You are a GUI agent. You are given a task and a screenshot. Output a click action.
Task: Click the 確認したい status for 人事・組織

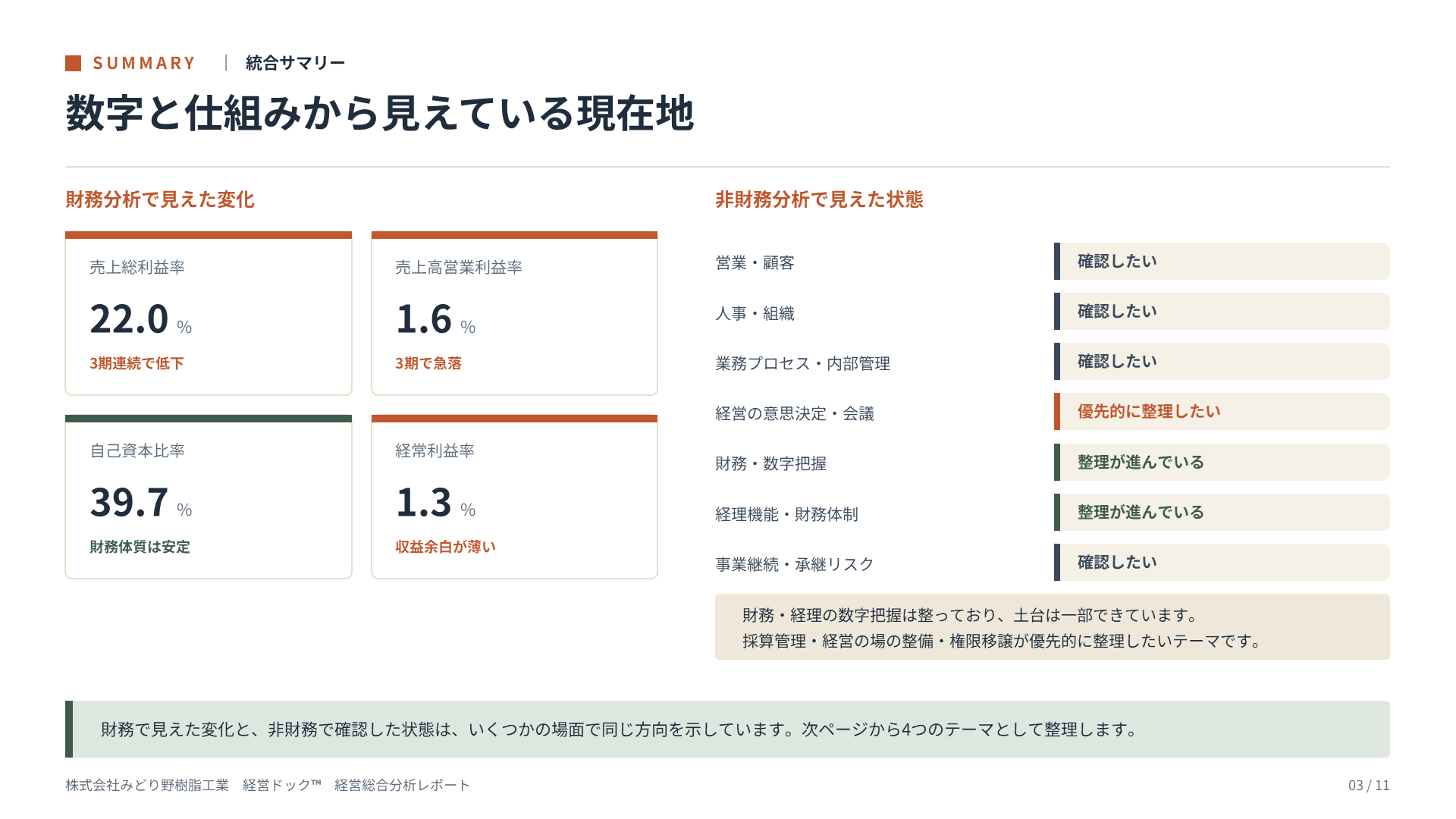coord(1222,311)
